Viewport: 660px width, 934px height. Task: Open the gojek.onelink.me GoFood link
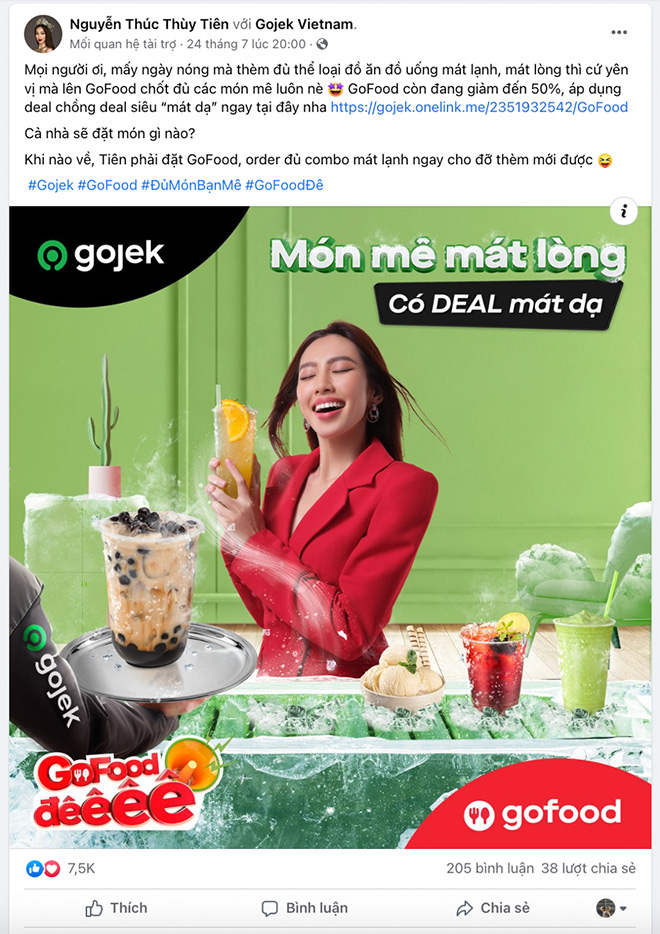point(480,107)
